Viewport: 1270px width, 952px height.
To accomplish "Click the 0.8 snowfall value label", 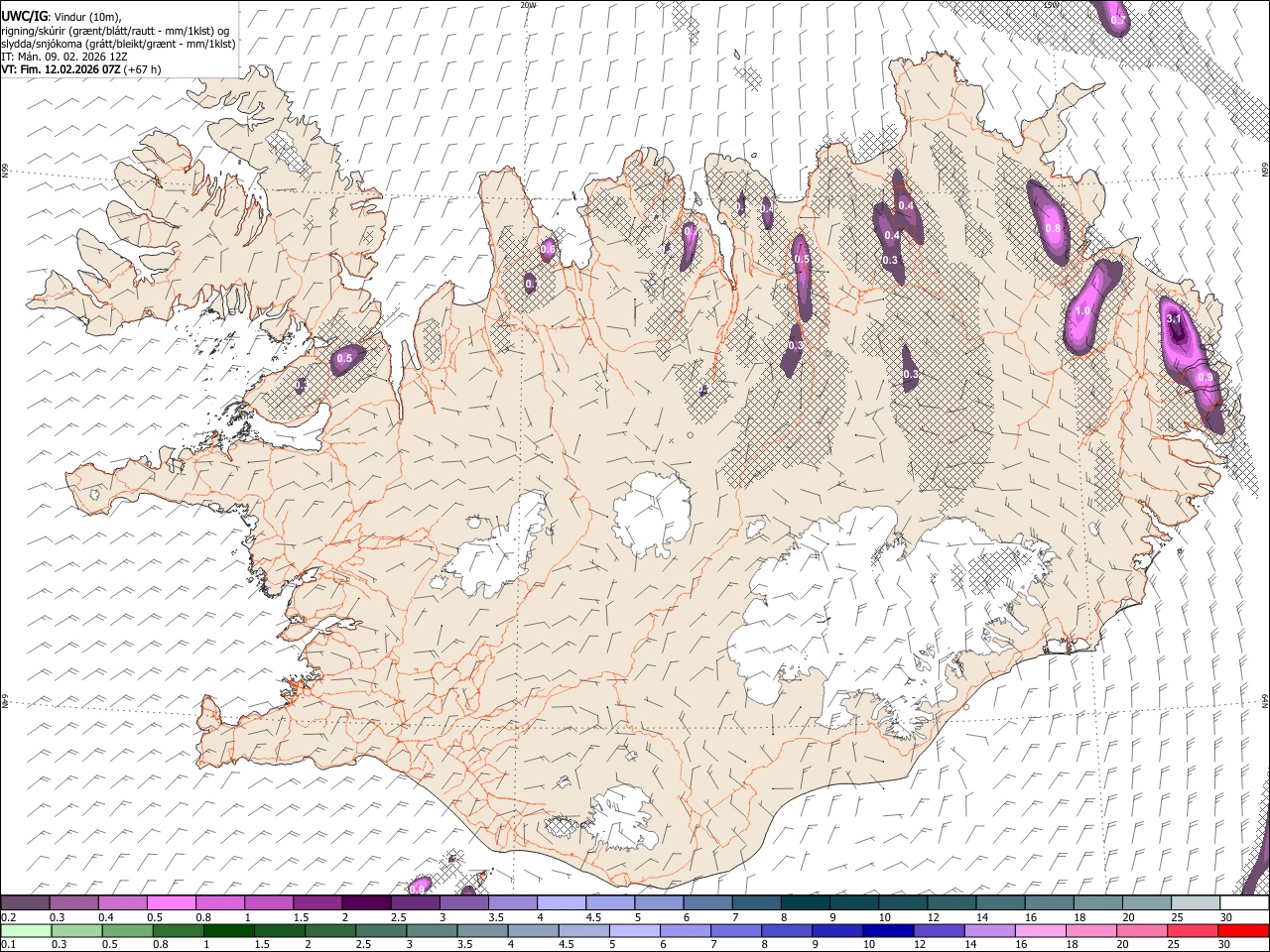I will click(1054, 228).
